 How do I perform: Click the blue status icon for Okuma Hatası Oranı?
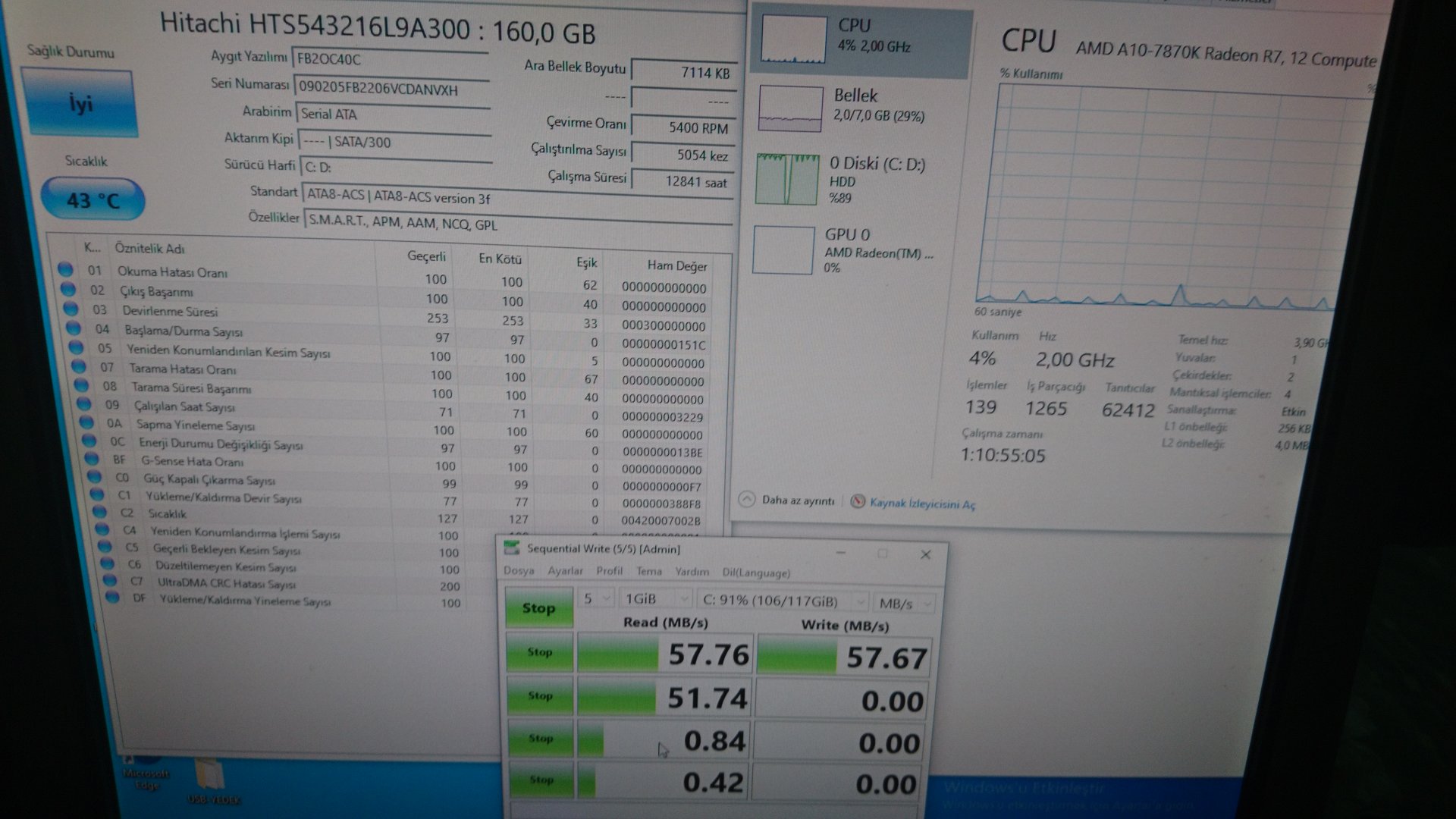65,269
